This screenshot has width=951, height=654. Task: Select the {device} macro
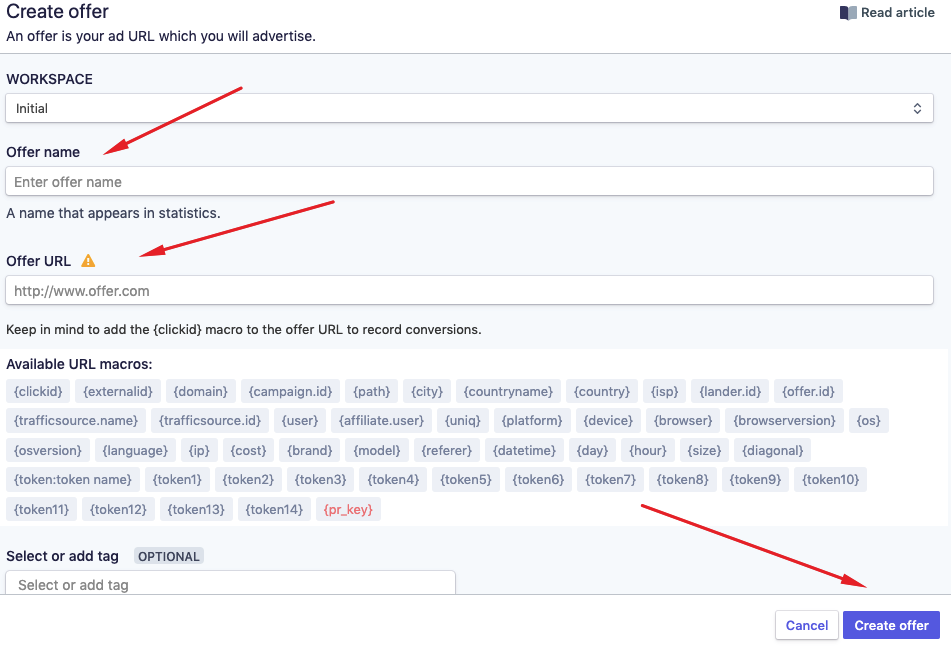pos(607,420)
